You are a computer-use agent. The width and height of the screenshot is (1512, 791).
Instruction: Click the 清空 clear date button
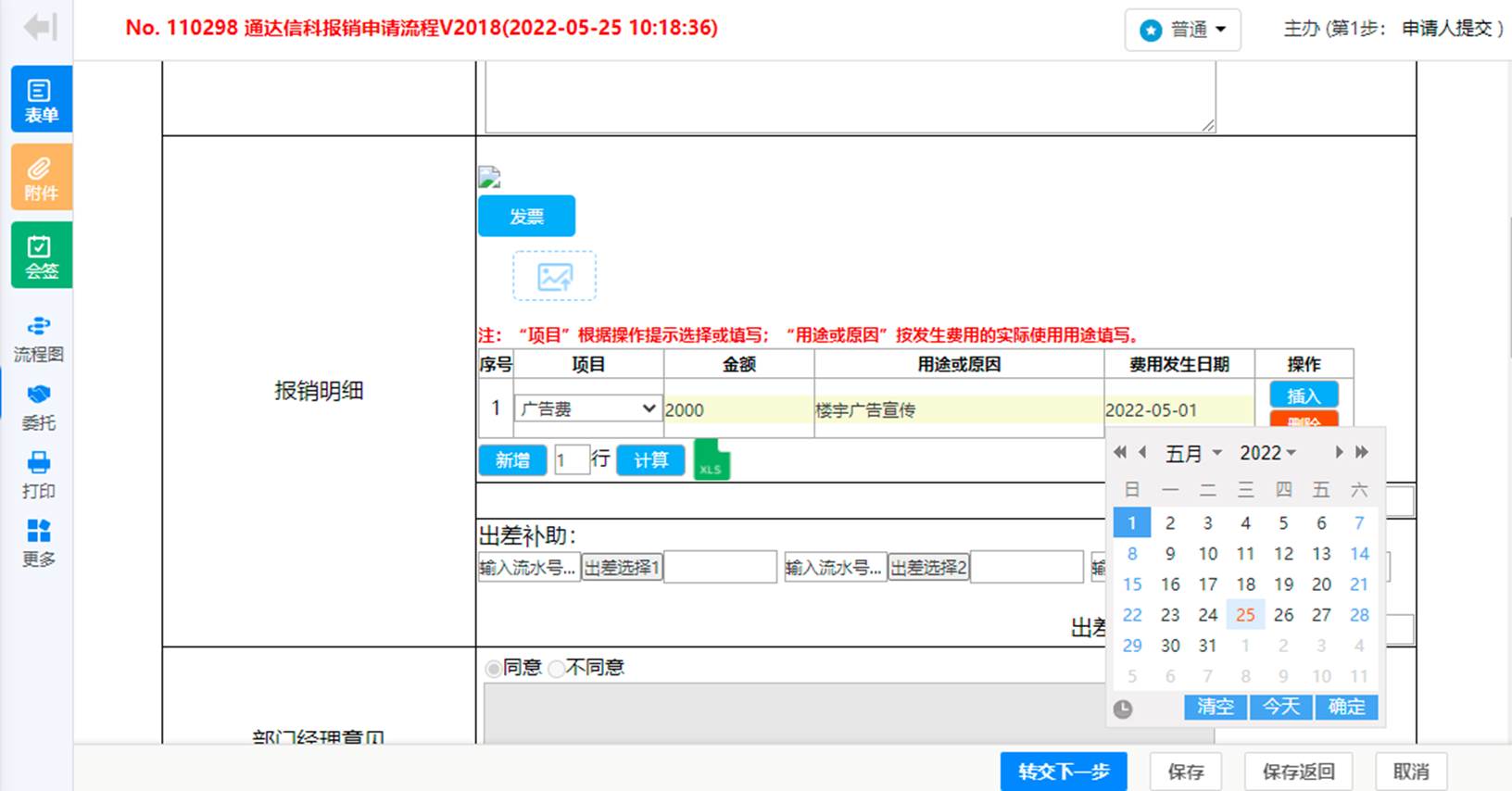tap(1216, 707)
